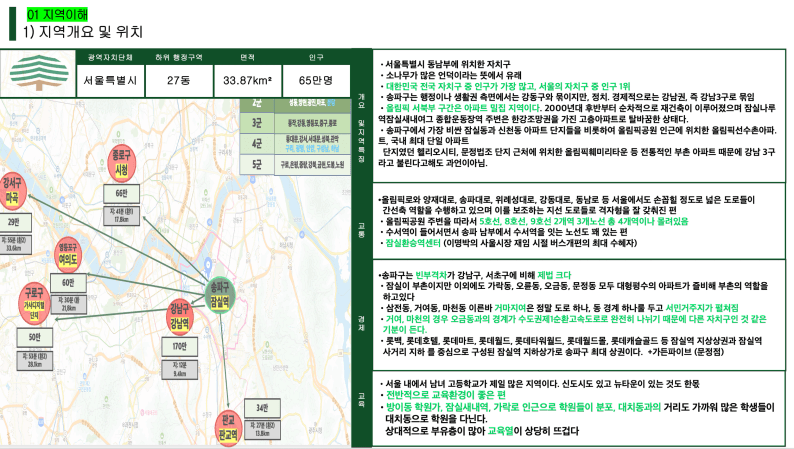Select the 판교 판교역 red circle marker
794x449 pixels.
click(x=228, y=428)
